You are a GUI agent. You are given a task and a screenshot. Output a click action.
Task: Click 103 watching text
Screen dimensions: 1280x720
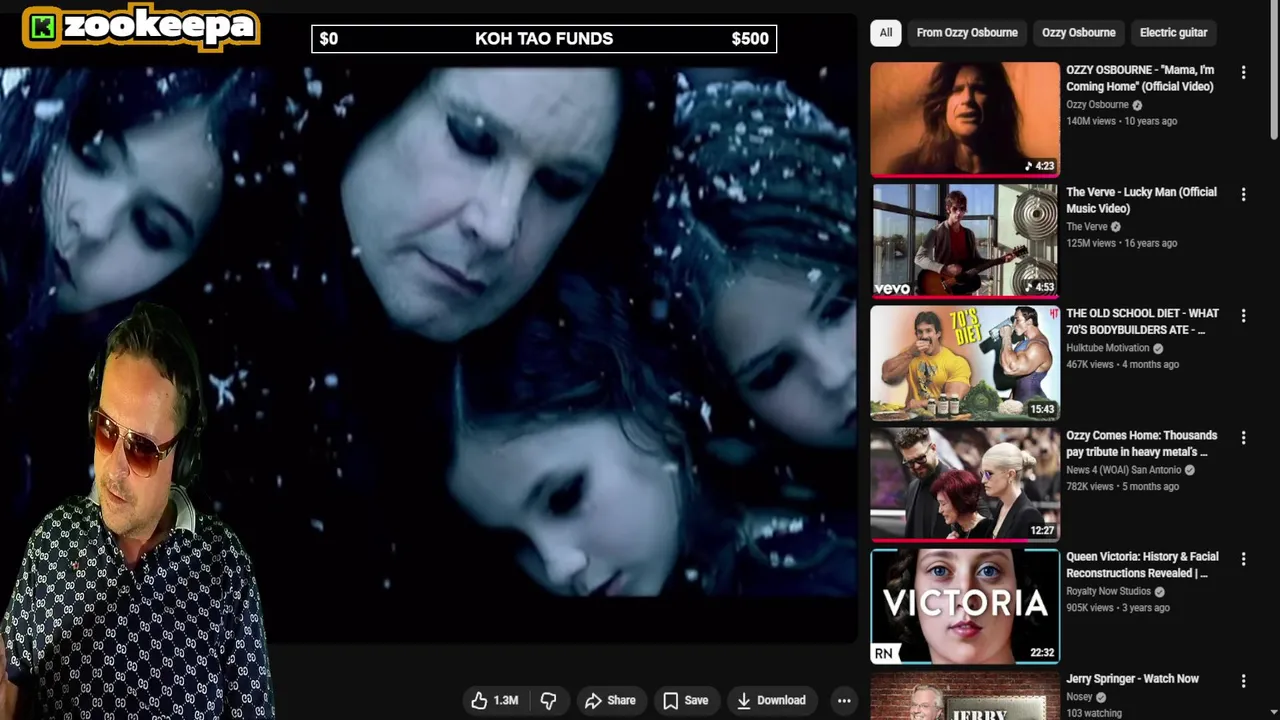click(x=1093, y=713)
